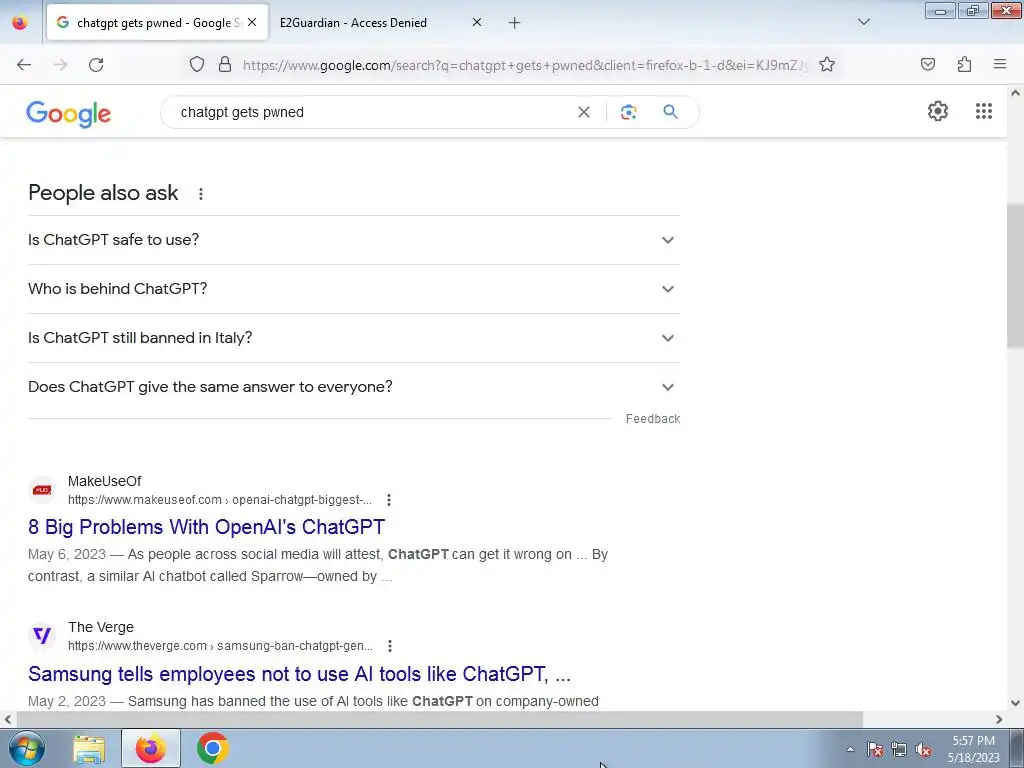
Task: Submit search with the magnifier icon
Action: tap(670, 112)
